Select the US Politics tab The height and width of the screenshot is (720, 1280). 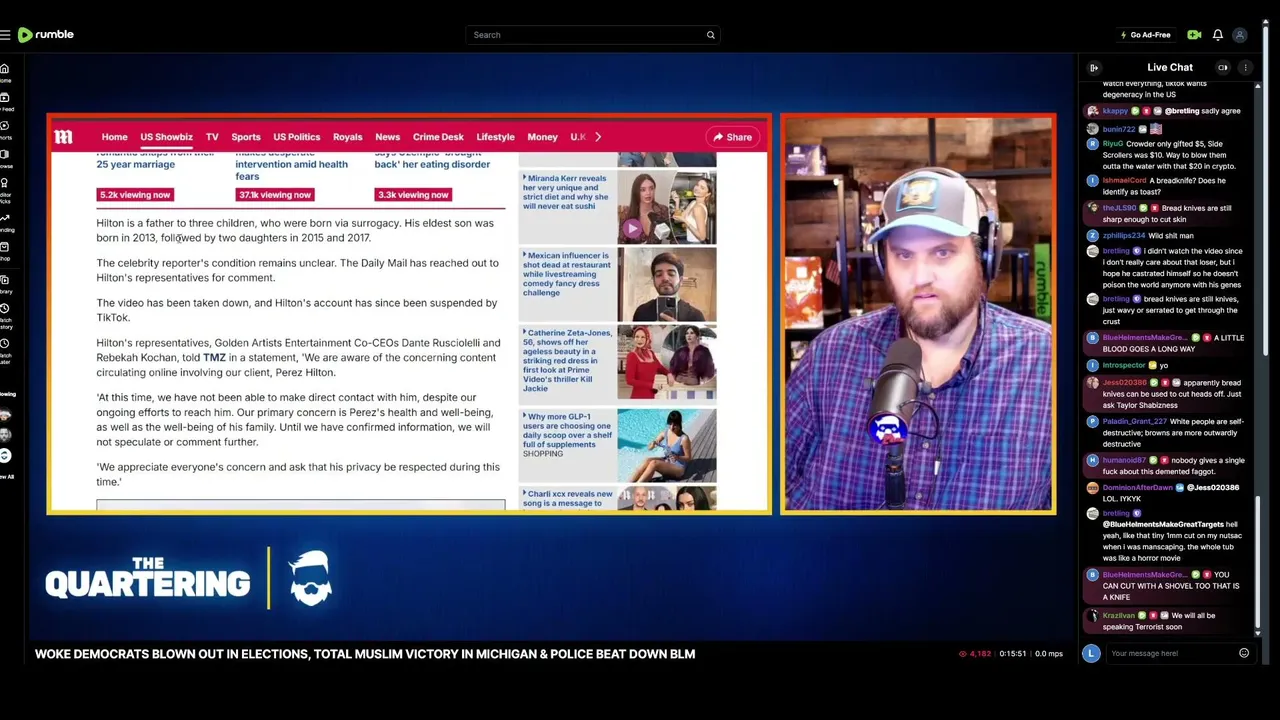pyautogui.click(x=297, y=137)
